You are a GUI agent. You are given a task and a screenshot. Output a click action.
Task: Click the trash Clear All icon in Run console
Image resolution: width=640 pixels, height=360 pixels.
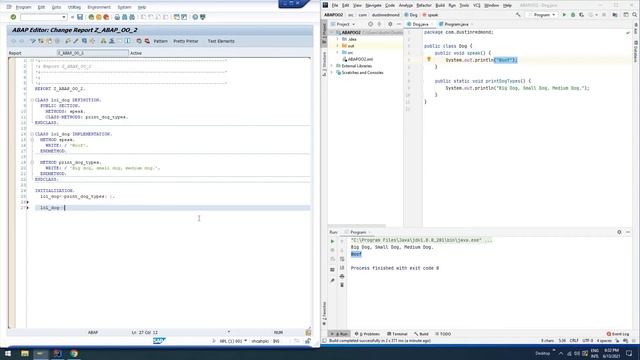point(342,285)
